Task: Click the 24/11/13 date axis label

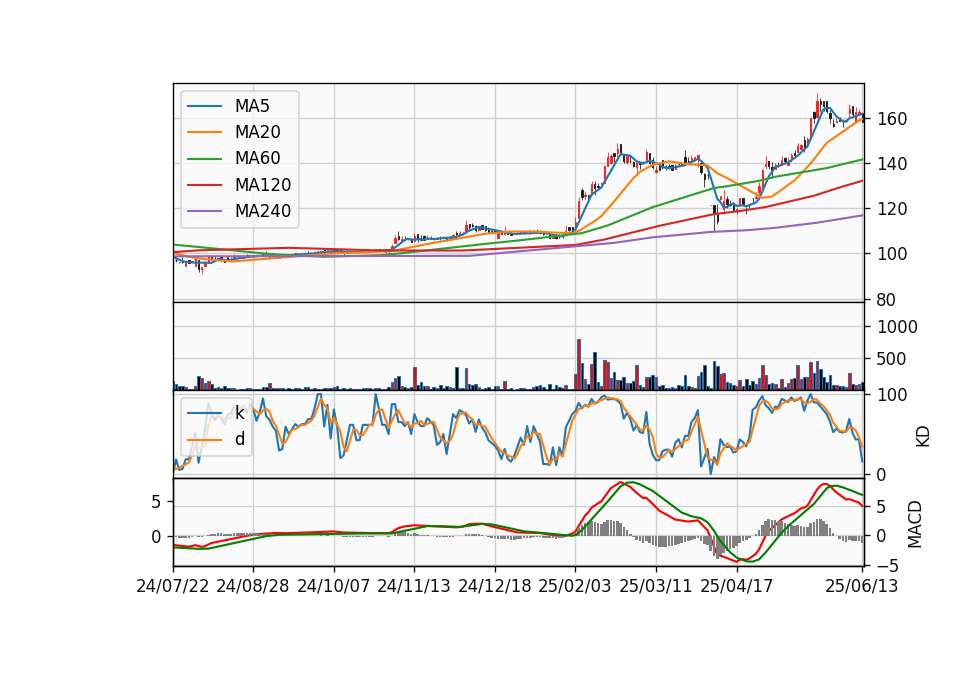Action: coord(414,586)
